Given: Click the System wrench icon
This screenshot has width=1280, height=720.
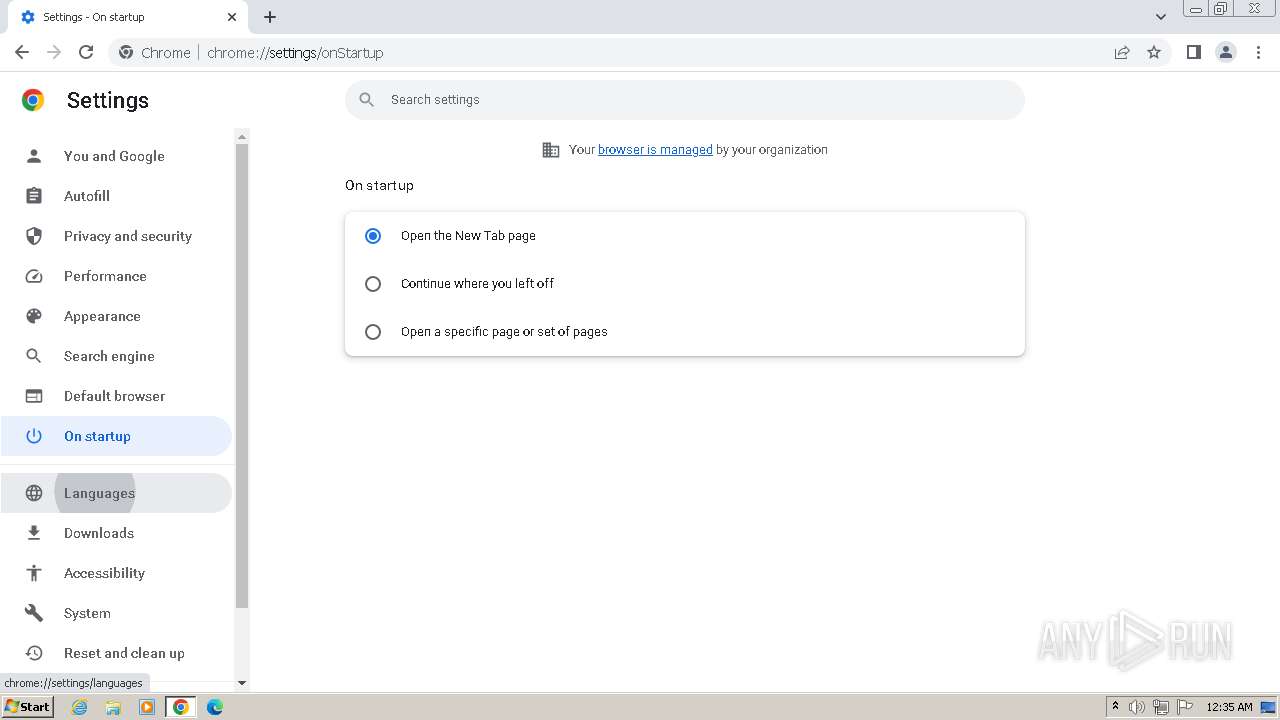Looking at the screenshot, I should [34, 613].
